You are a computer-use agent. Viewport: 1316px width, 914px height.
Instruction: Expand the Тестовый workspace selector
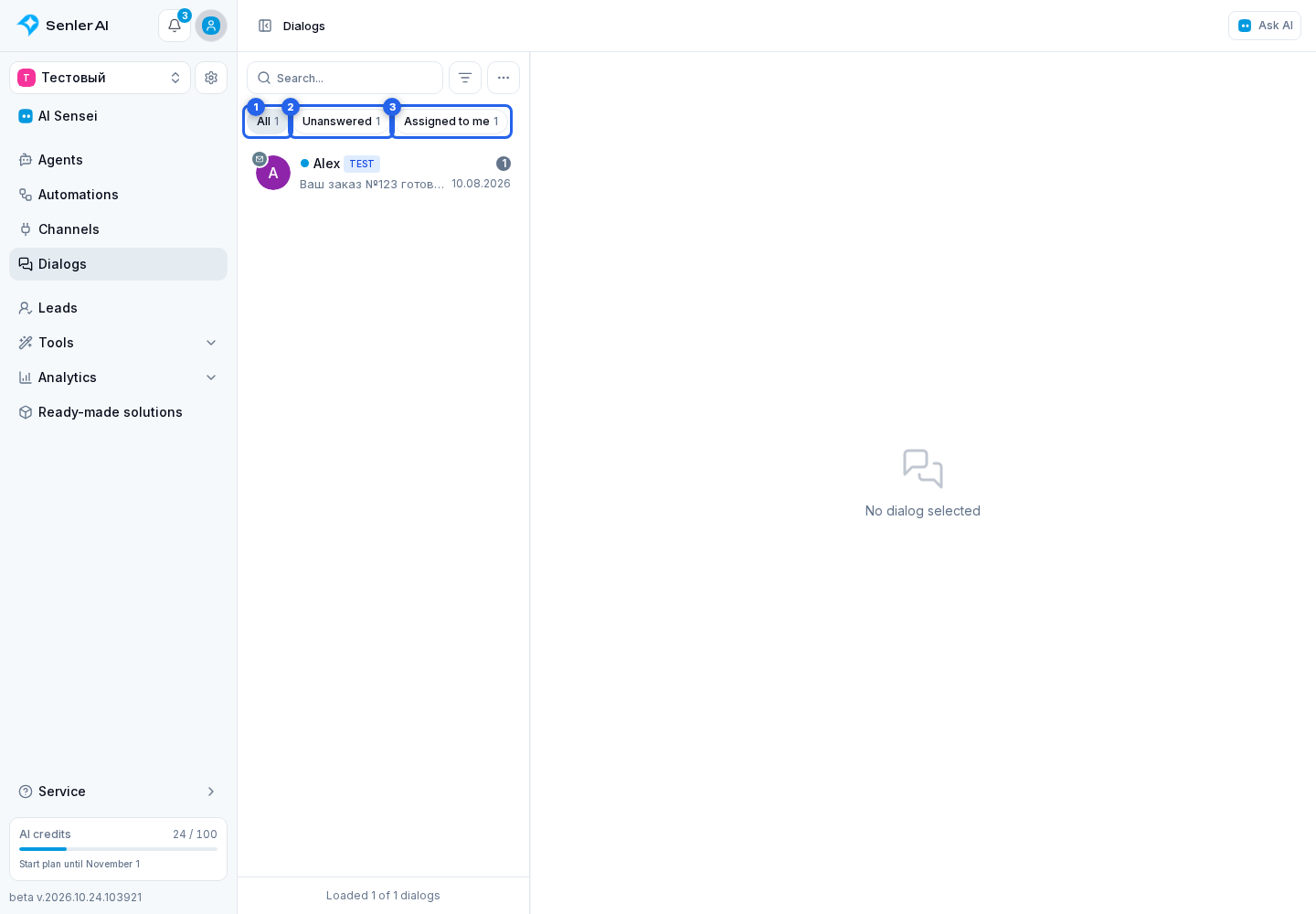(x=101, y=78)
